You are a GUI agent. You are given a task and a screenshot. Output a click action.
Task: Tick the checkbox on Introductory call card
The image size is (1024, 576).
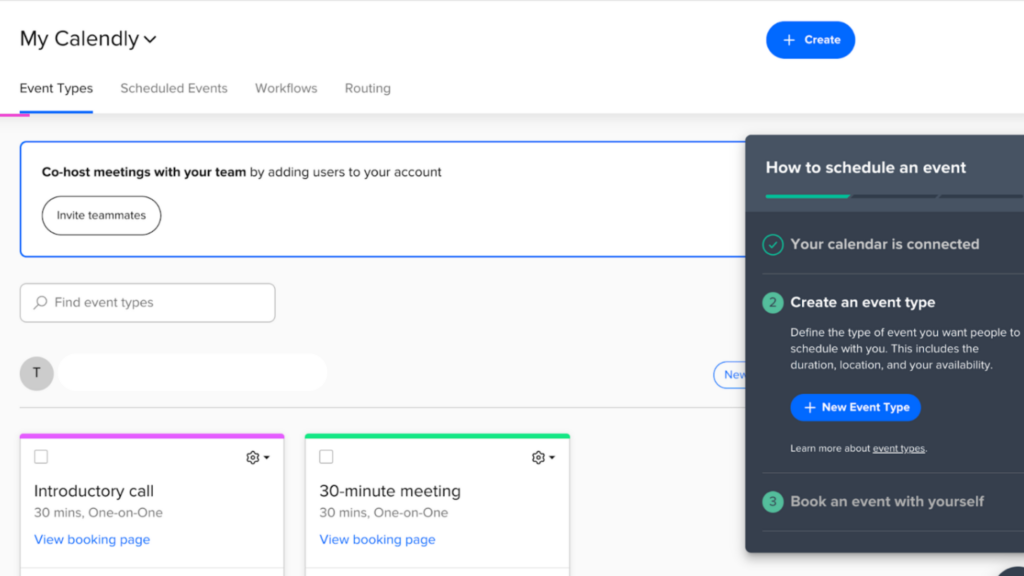[x=40, y=456]
